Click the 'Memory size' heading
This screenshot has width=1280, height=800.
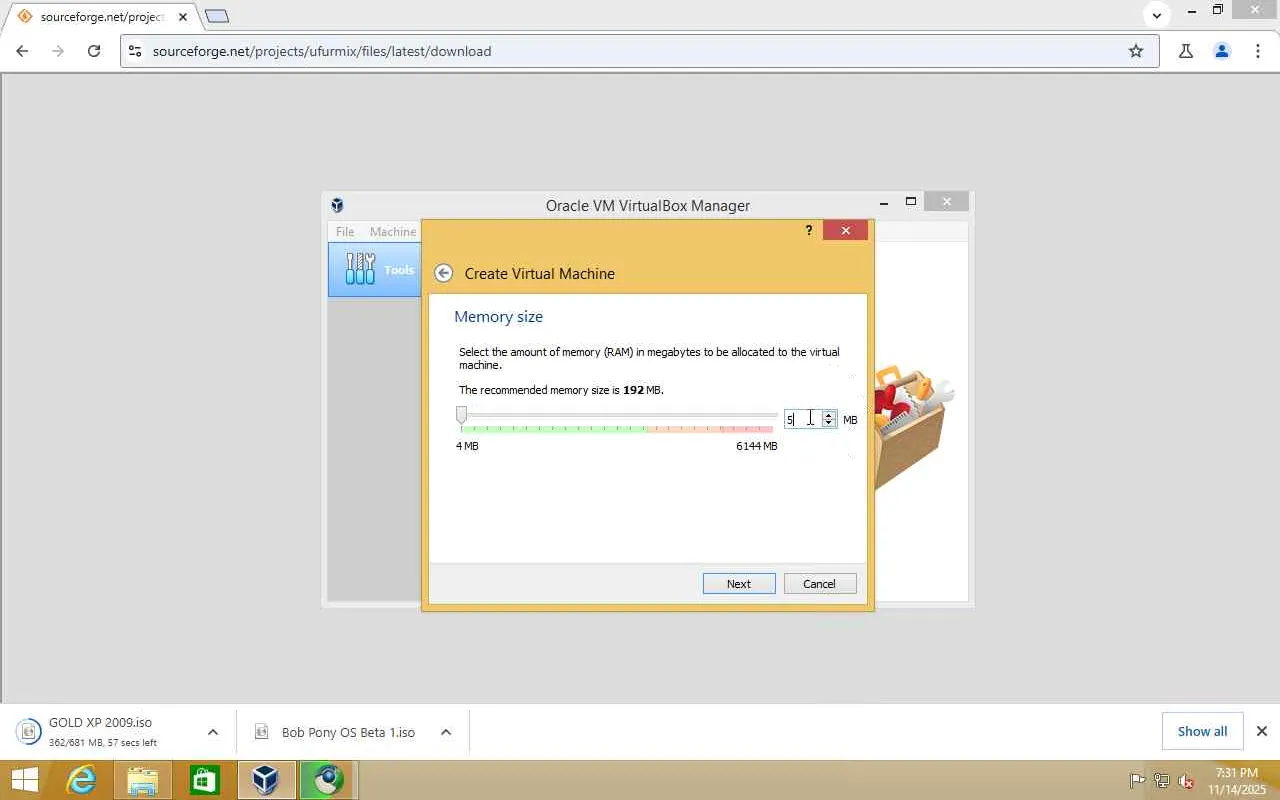[499, 317]
